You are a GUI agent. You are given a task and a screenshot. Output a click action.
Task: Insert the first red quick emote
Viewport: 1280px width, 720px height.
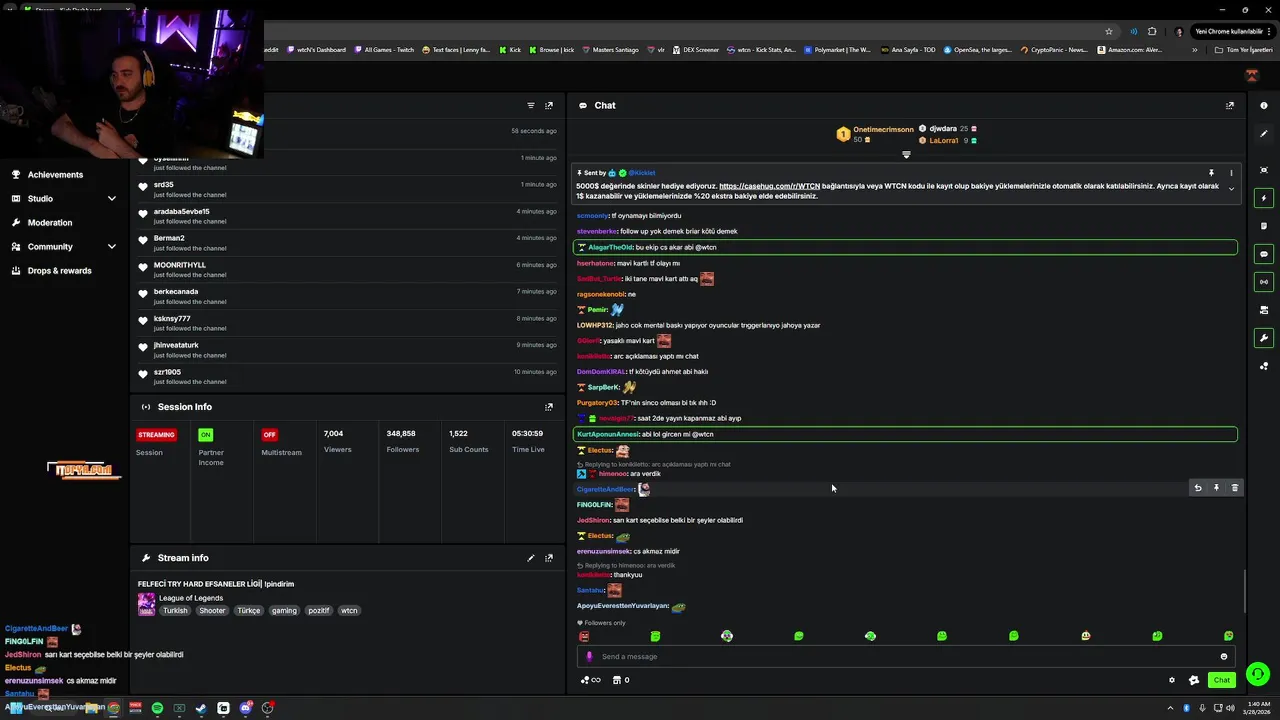point(584,636)
